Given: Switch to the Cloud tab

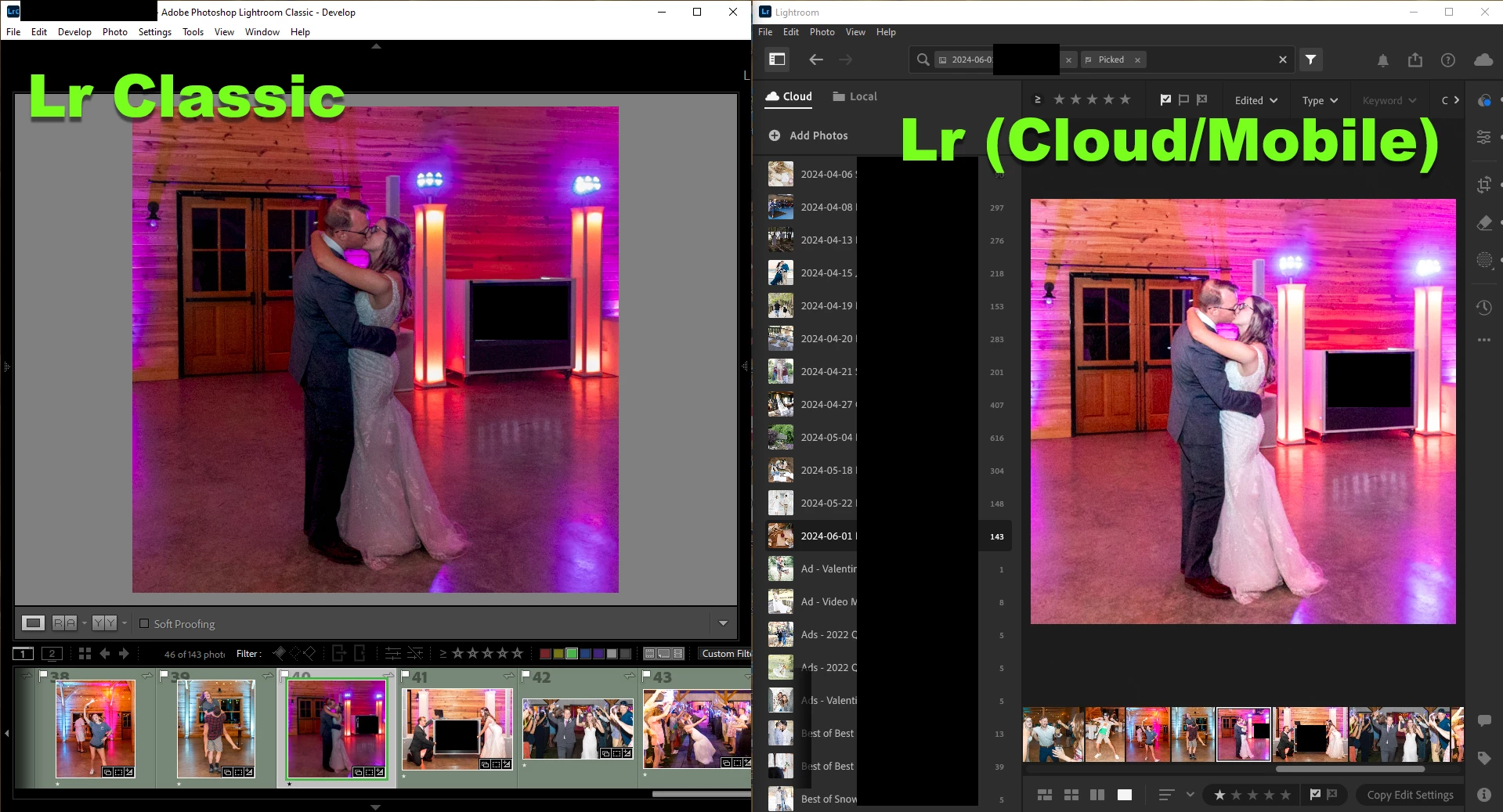Looking at the screenshot, I should coord(789,96).
